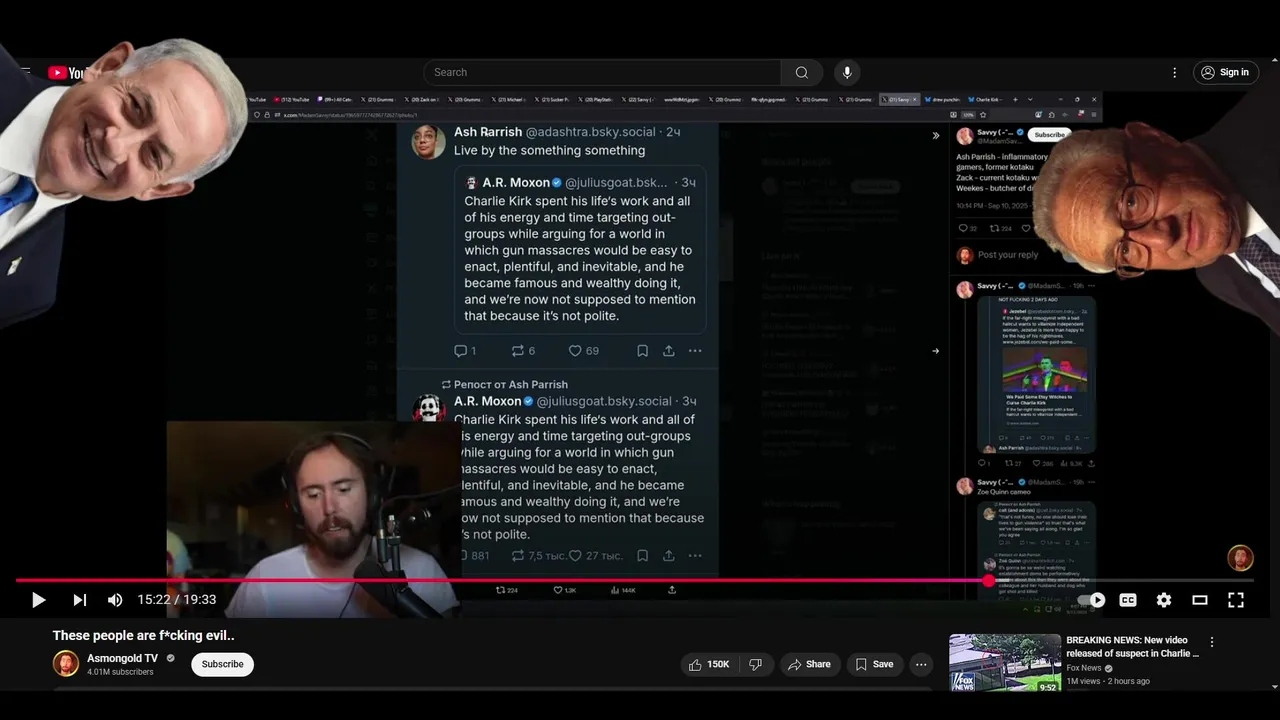Open more actions under the video
The height and width of the screenshot is (720, 1280).
pos(921,664)
